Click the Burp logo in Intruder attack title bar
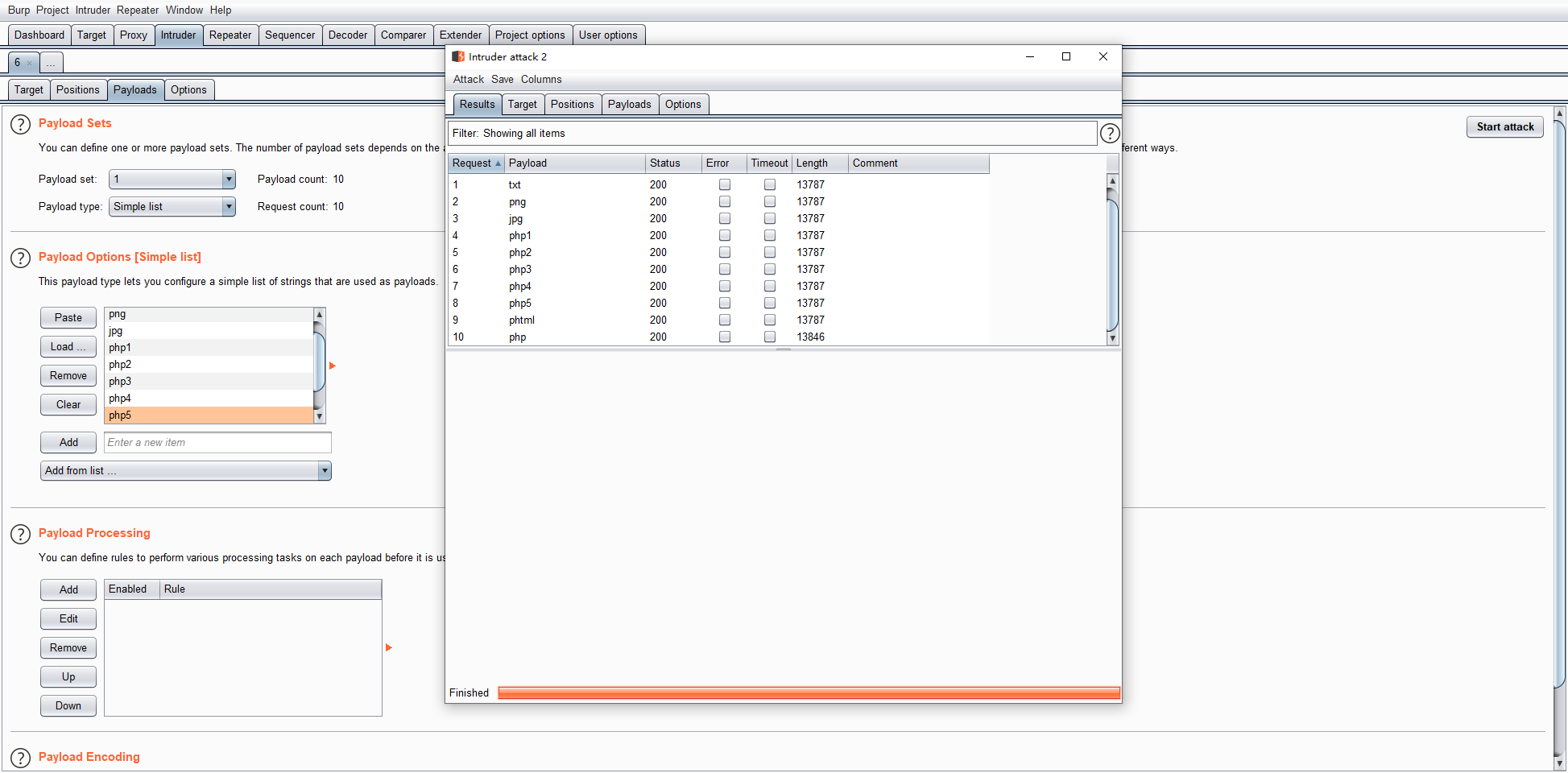Image resolution: width=1568 pixels, height=773 pixels. click(458, 56)
